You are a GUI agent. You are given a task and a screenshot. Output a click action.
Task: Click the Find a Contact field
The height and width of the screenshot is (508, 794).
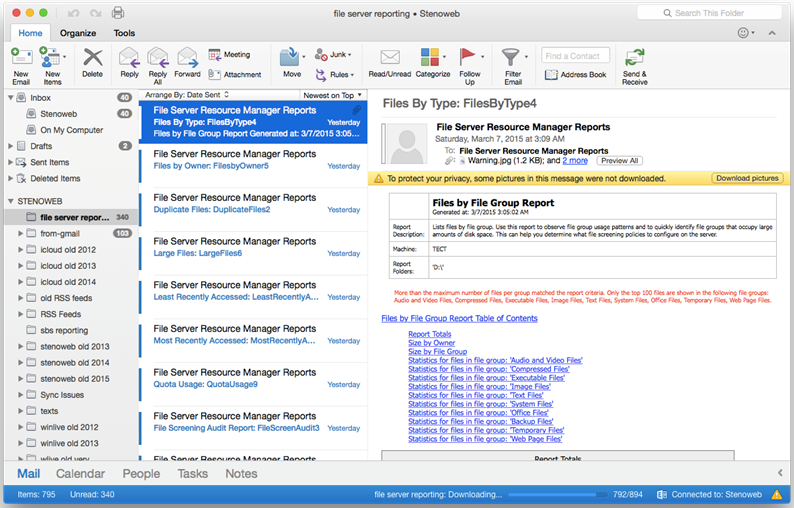point(575,56)
